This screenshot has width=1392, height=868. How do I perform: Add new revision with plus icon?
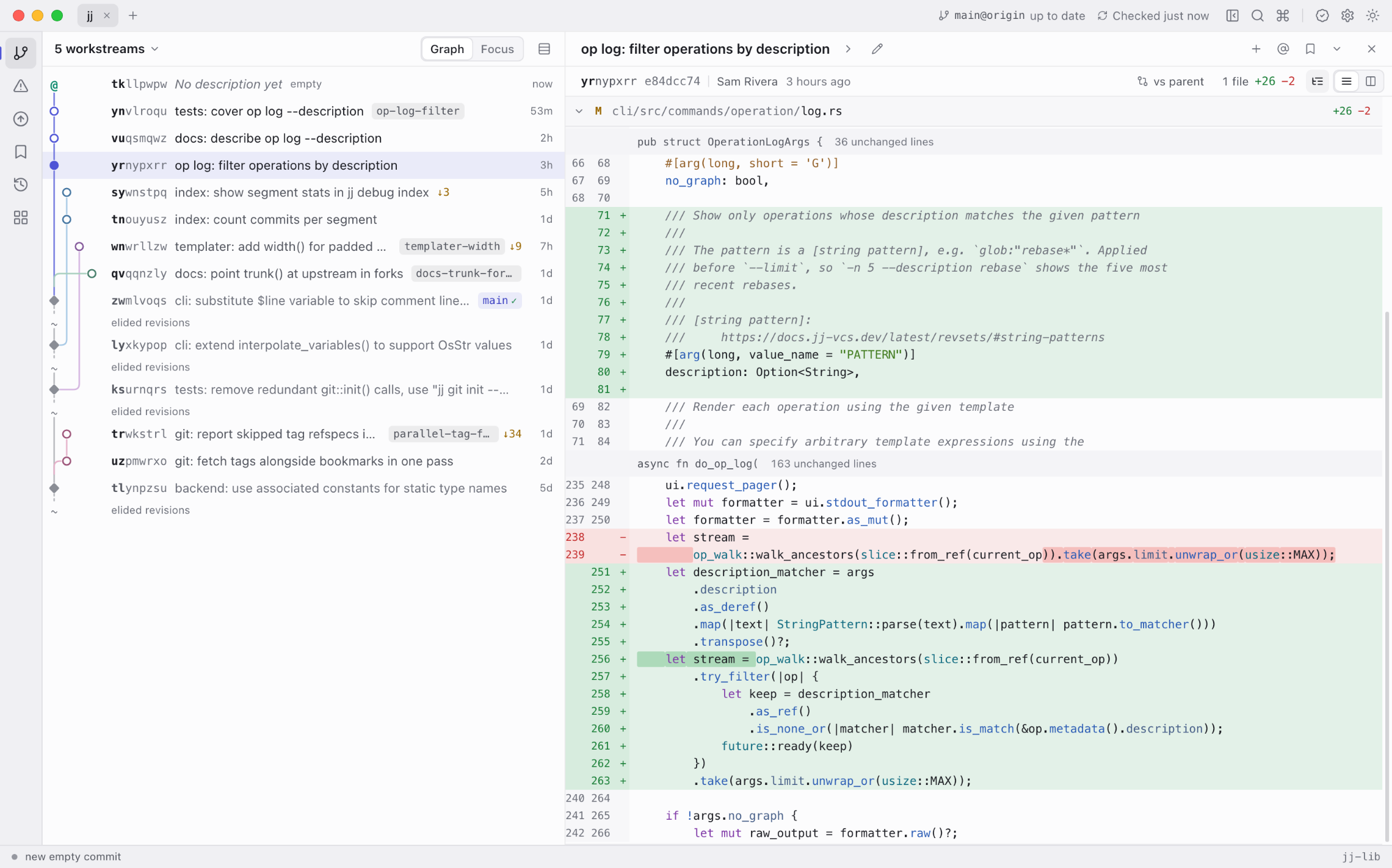pos(1256,49)
